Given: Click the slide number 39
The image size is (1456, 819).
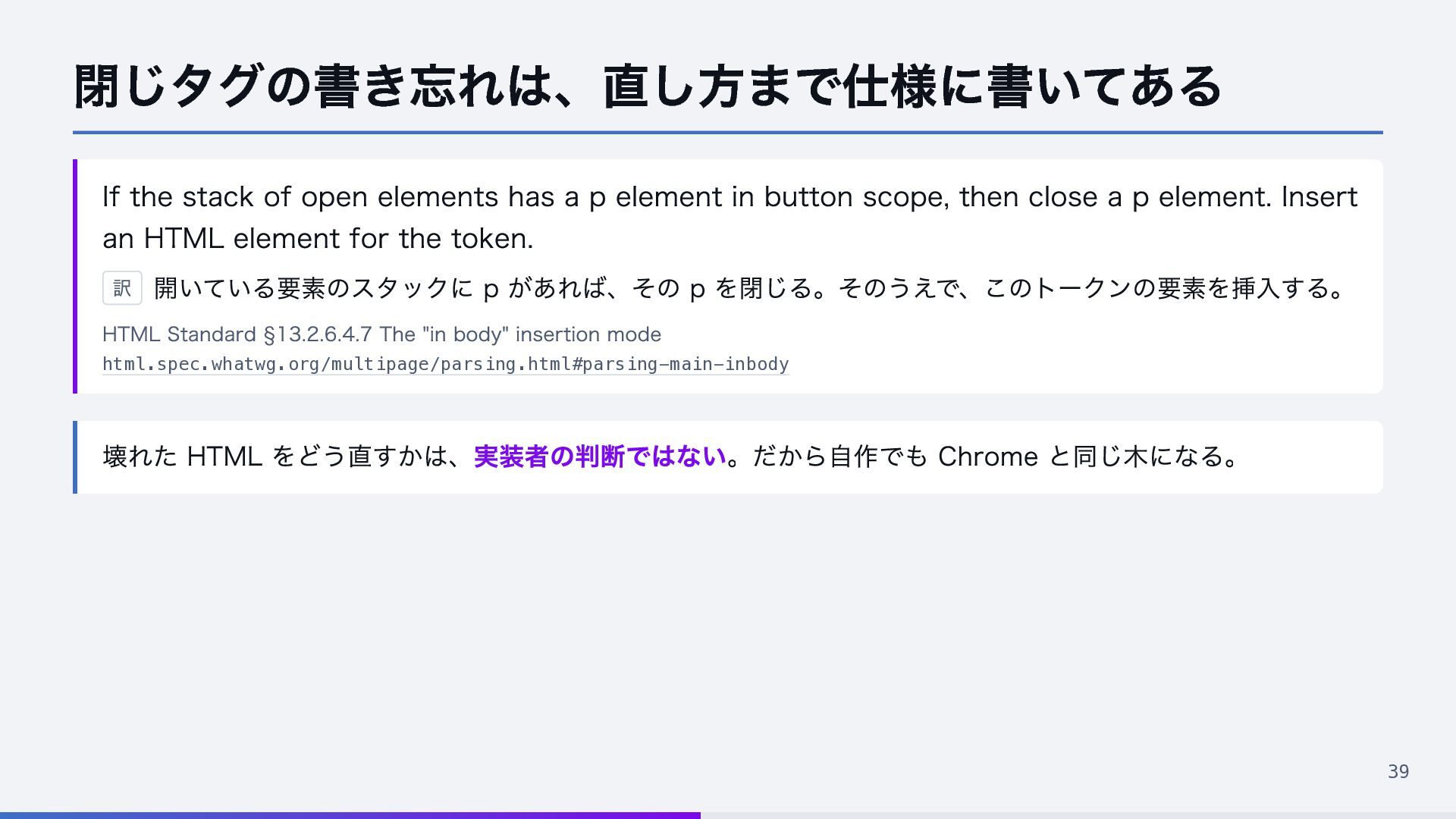Looking at the screenshot, I should click(x=1398, y=771).
